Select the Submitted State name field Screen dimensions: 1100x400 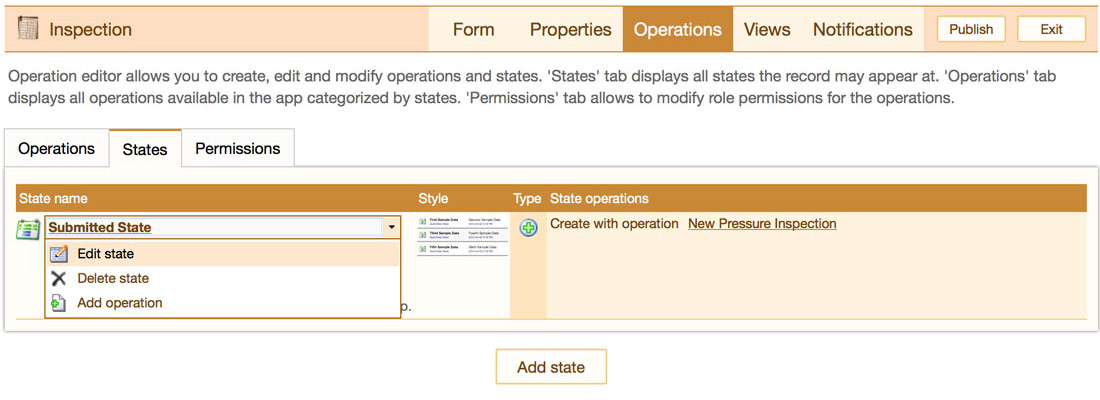pos(210,228)
